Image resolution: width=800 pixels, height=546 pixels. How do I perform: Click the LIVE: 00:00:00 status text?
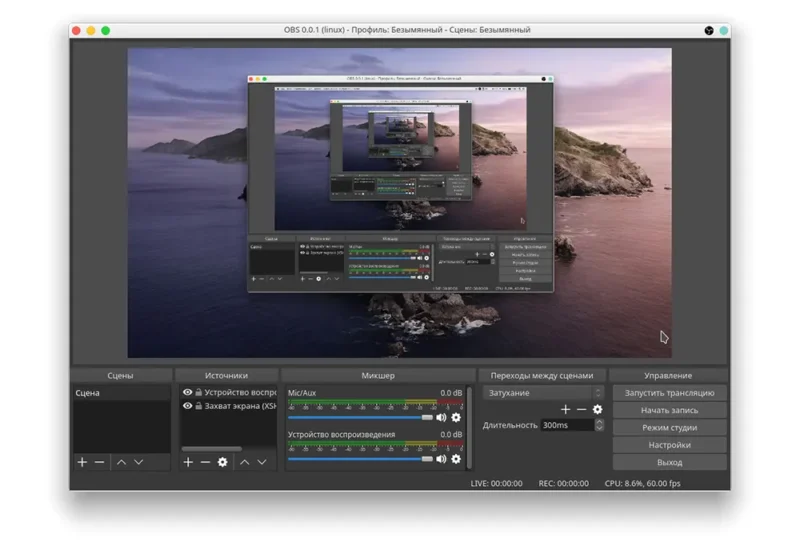click(x=496, y=483)
